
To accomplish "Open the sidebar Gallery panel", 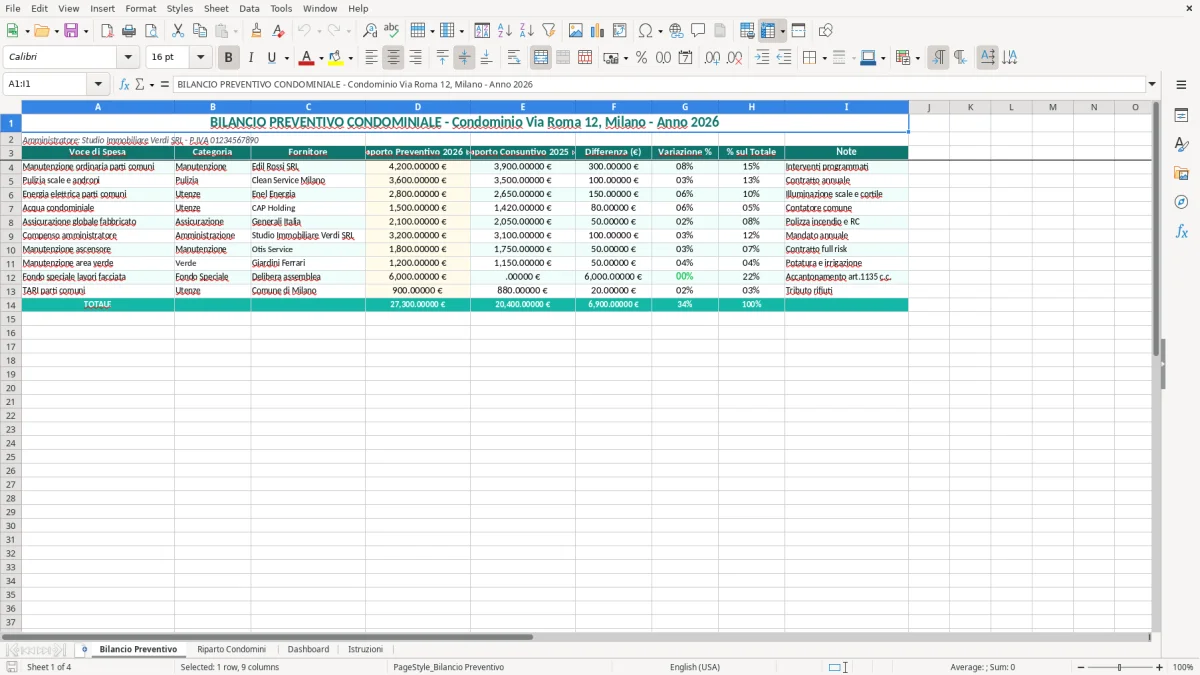I will point(1181,174).
